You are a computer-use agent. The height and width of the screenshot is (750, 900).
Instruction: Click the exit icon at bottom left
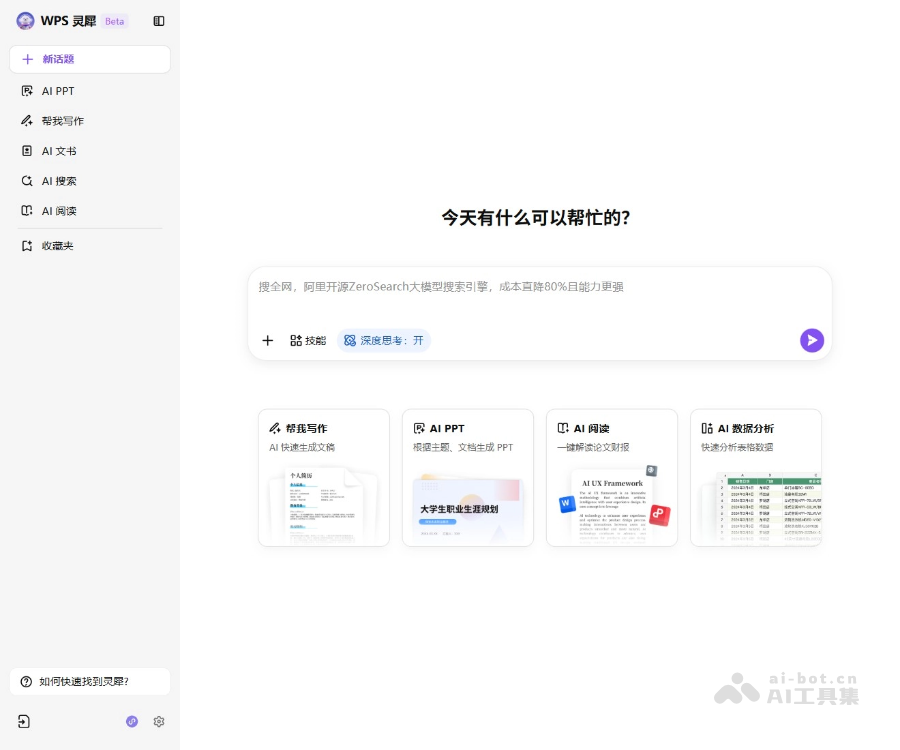23,721
